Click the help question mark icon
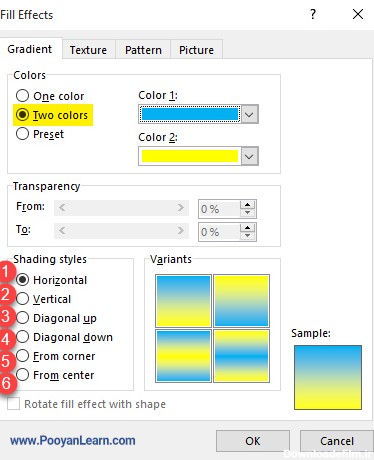Screen dimensions: 374x460 click(313, 14)
